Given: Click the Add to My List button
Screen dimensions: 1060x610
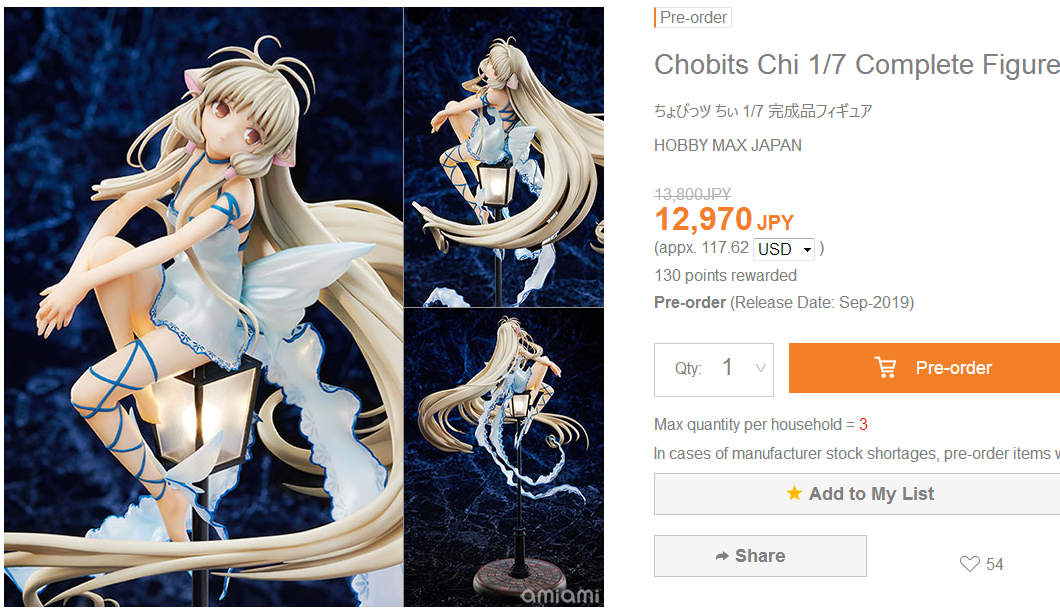Looking at the screenshot, I should click(x=857, y=494).
